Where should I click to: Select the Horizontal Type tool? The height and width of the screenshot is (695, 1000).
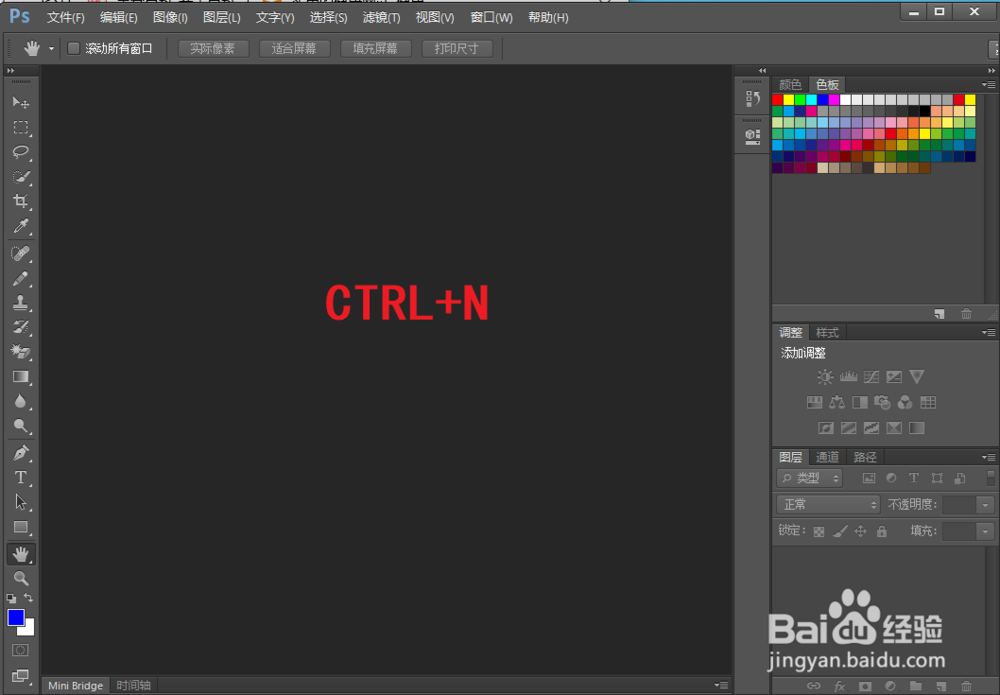tap(20, 478)
